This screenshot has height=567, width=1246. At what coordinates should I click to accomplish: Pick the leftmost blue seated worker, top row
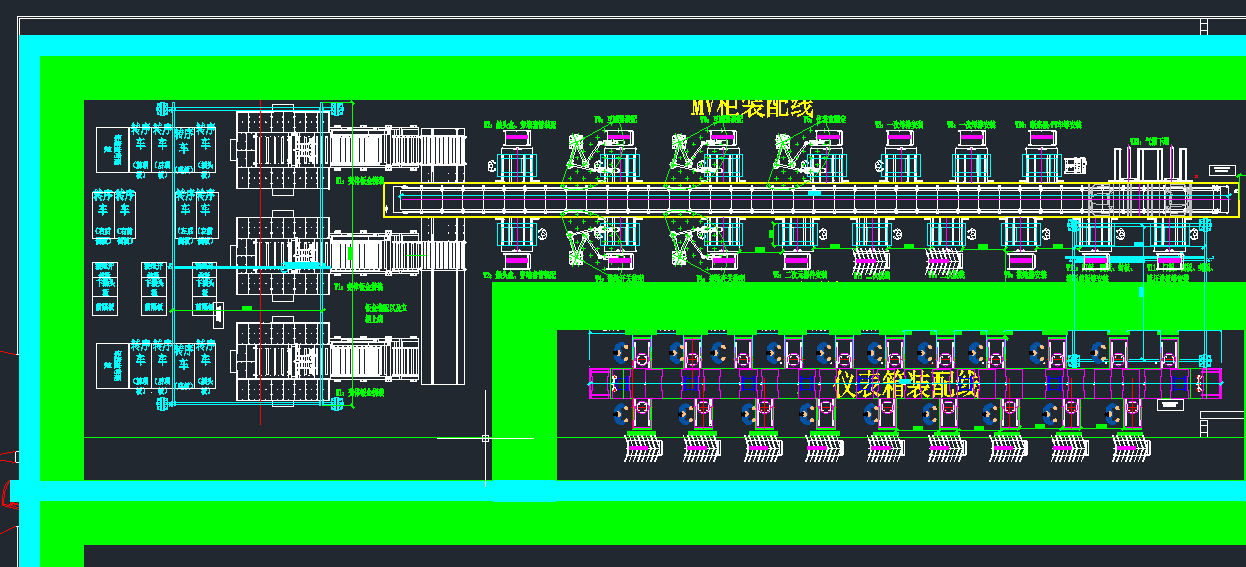tap(619, 352)
